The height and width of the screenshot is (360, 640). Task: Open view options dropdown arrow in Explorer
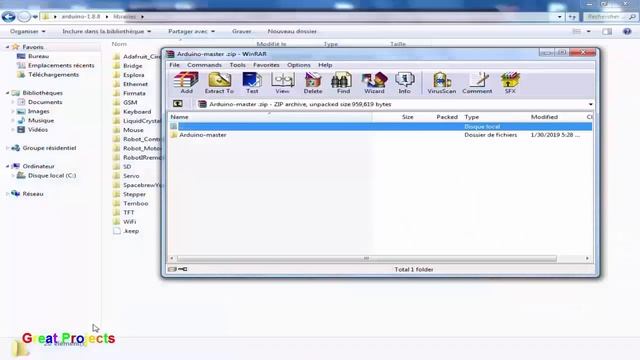tap(589, 31)
